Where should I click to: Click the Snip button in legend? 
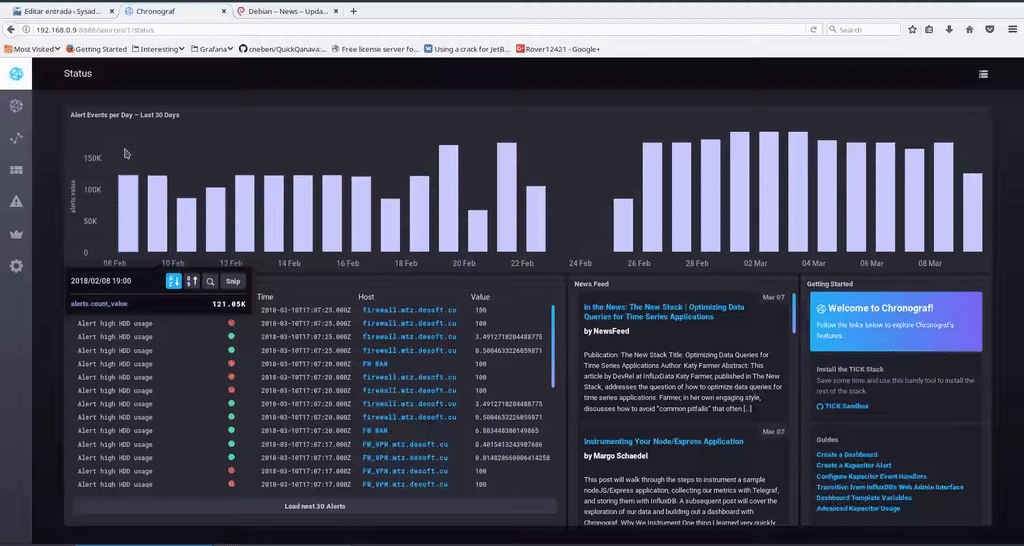tap(233, 281)
